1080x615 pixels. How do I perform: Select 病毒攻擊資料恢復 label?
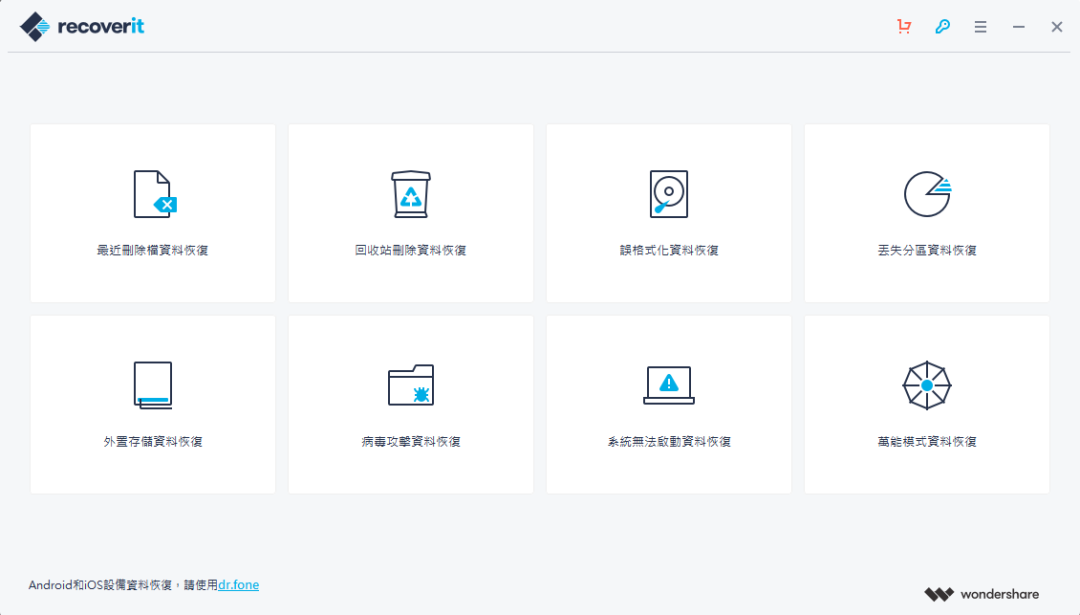[x=411, y=441]
